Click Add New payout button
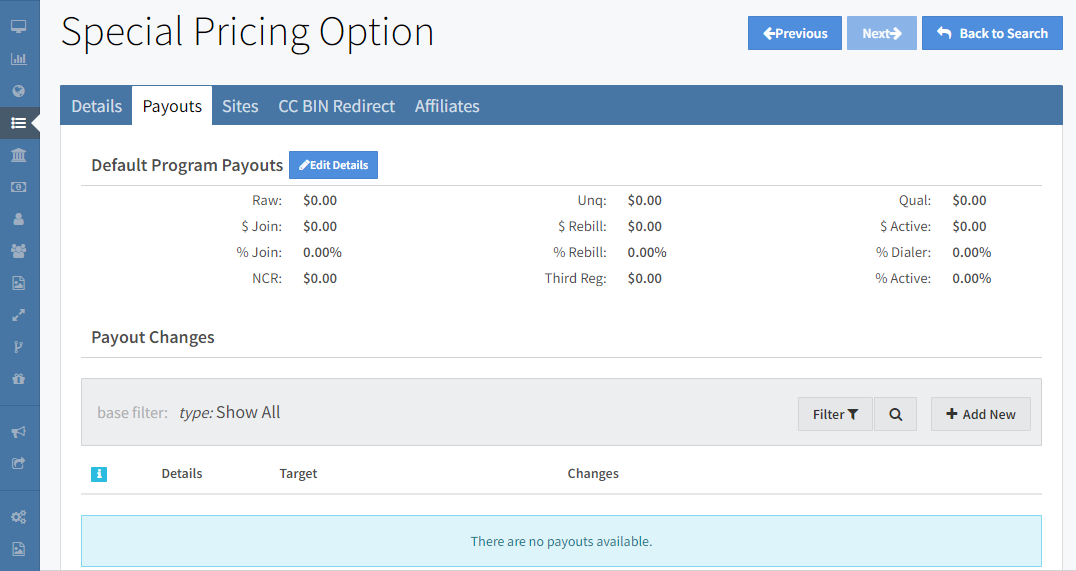This screenshot has width=1076, height=571. tap(980, 414)
